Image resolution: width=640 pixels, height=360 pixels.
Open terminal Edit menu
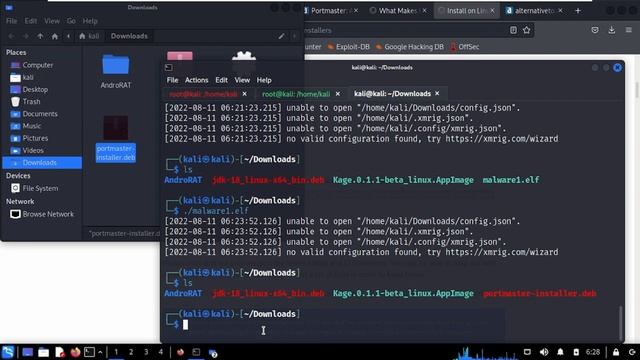tap(221, 80)
